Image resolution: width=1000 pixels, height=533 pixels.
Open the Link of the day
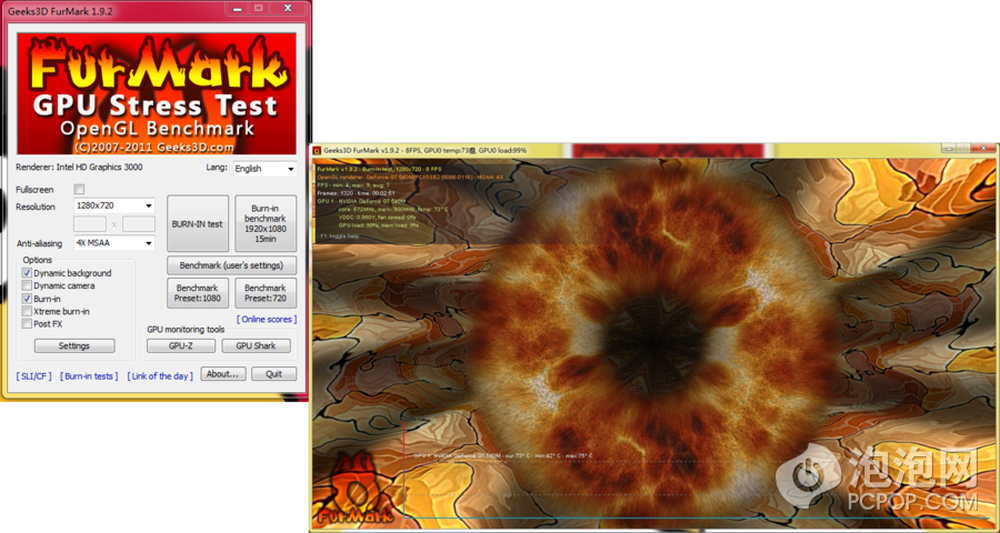point(159,376)
